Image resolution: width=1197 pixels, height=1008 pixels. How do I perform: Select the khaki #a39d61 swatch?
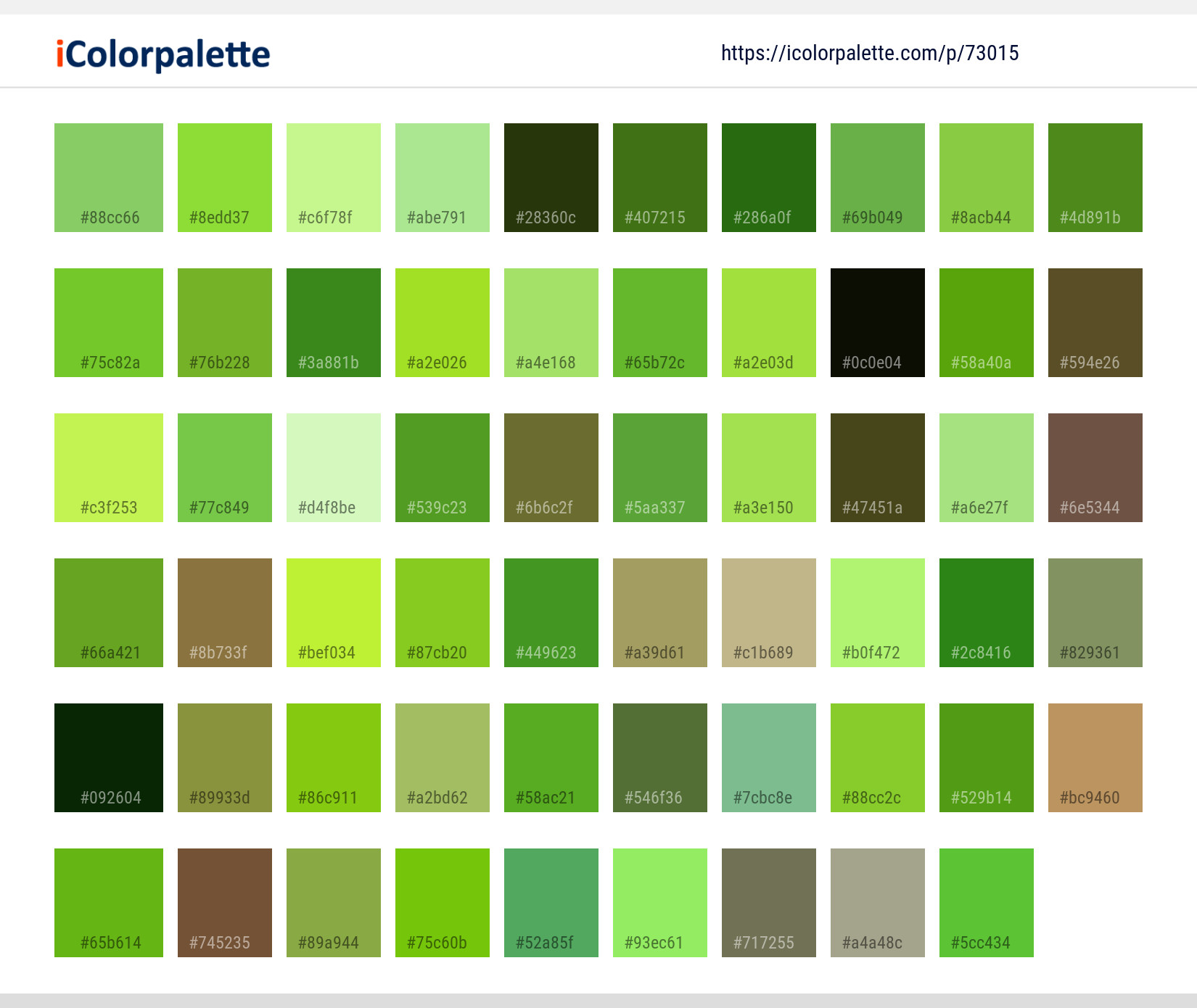tap(660, 613)
